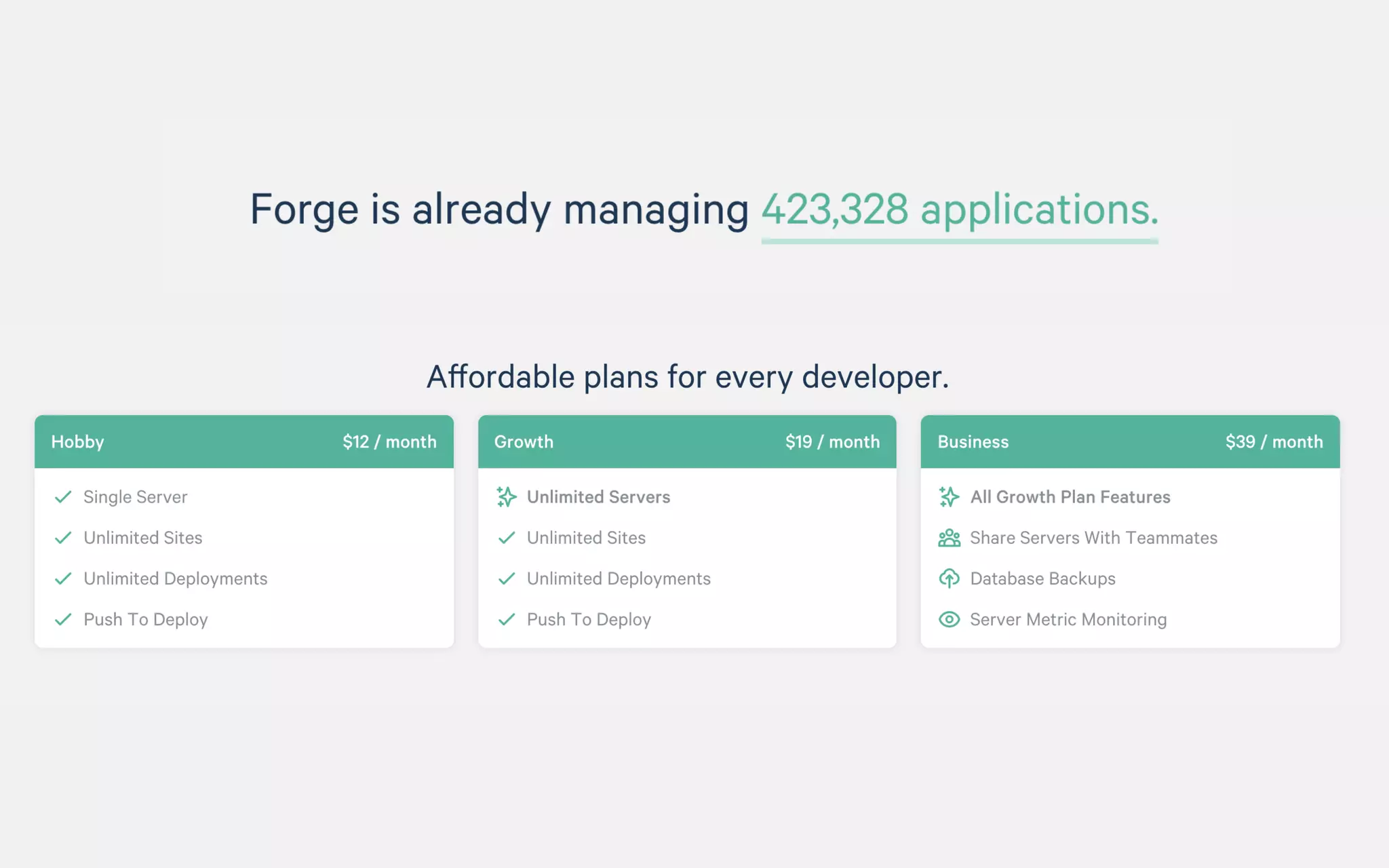1389x868 pixels.
Task: Select the Growth plan header
Action: coord(524,442)
